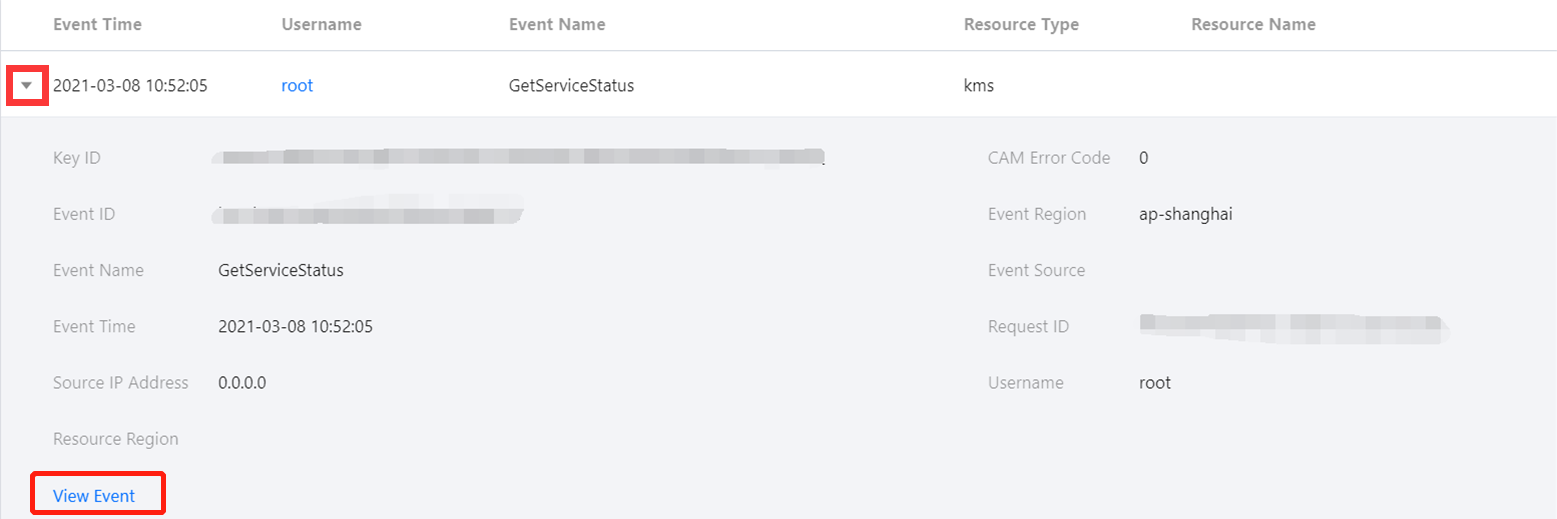1557x519 pixels.
Task: Click the blurred Key ID value
Action: click(x=520, y=157)
